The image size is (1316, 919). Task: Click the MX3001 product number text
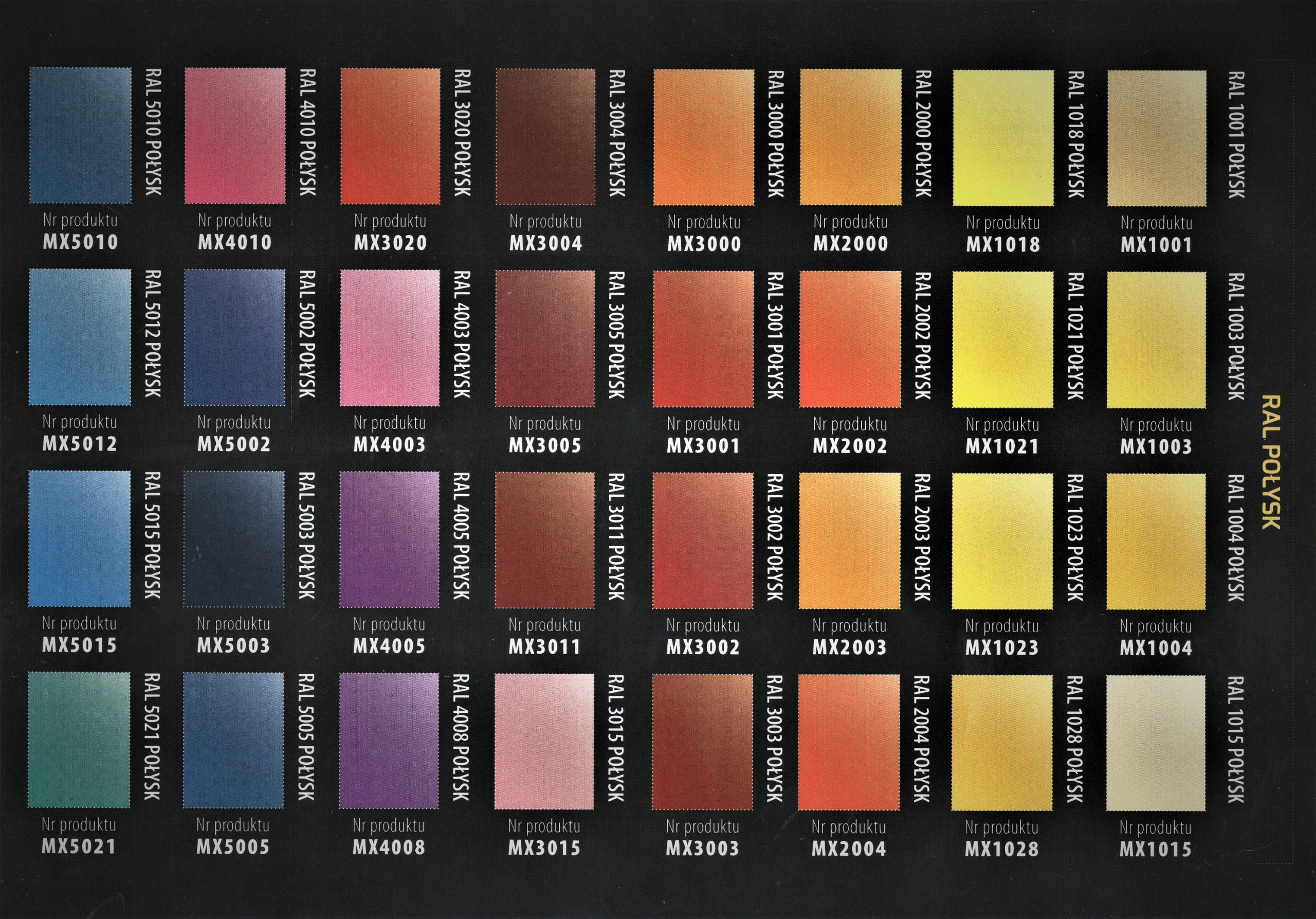tap(703, 446)
